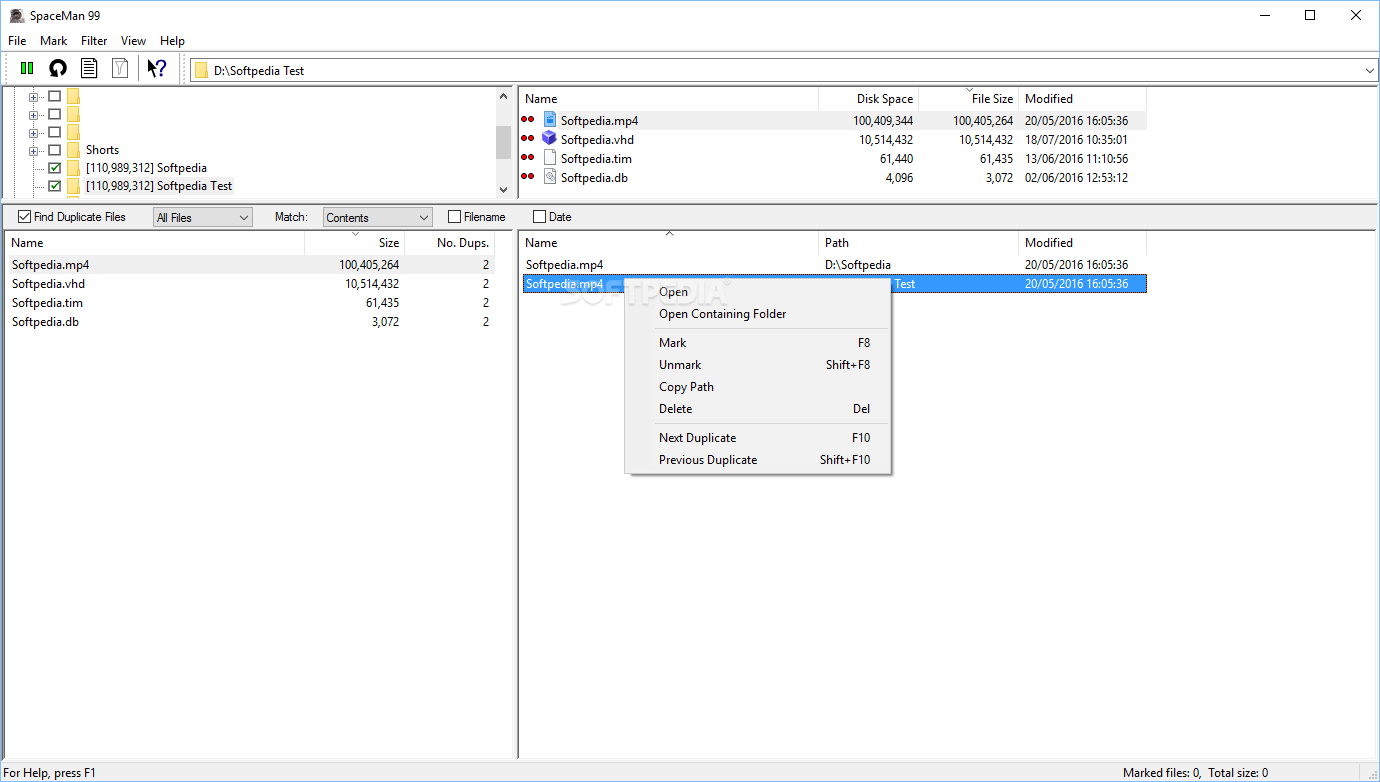Sort duplicate locations by Path column

[918, 243]
